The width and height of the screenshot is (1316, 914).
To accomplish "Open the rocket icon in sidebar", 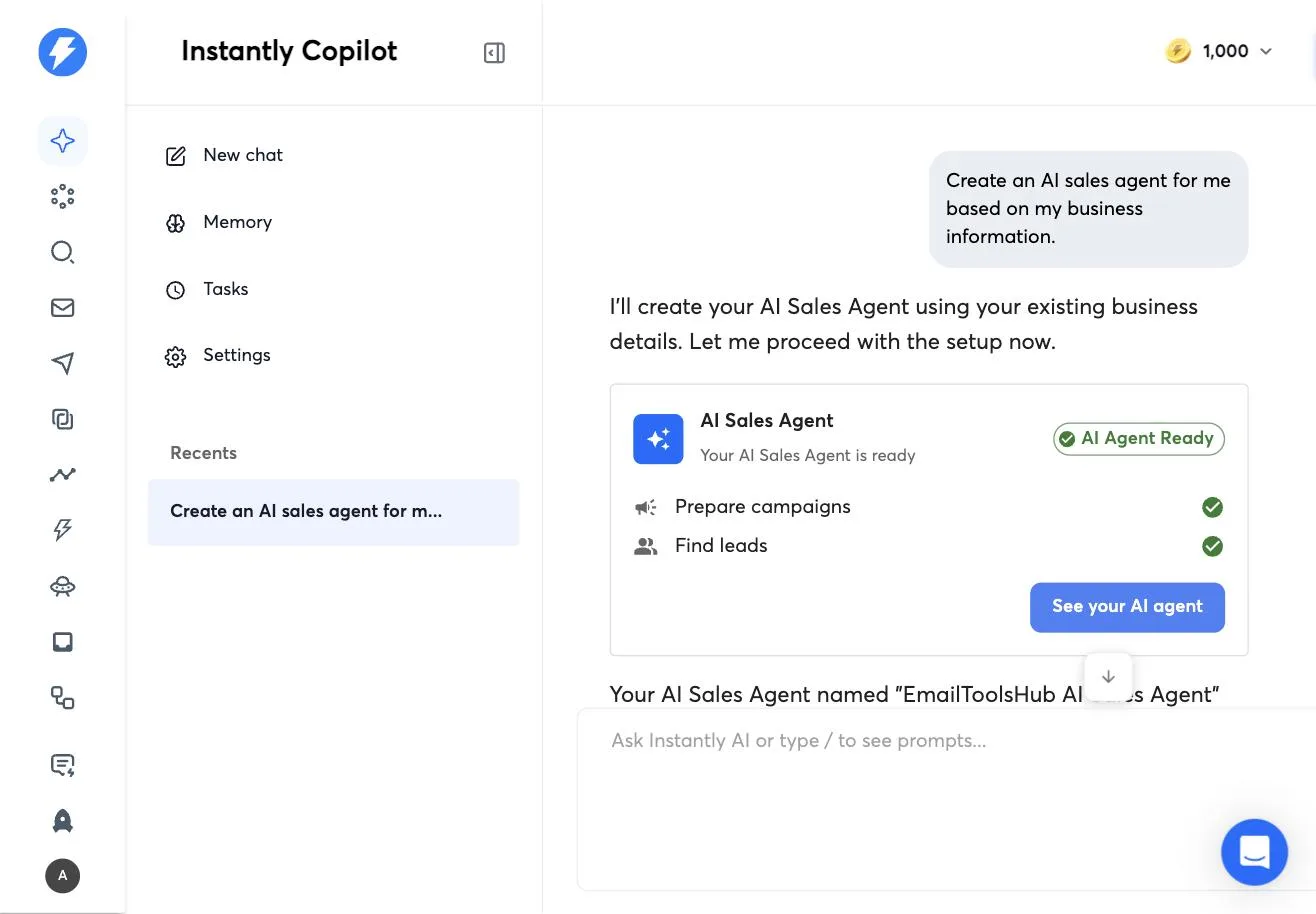I will [62, 821].
